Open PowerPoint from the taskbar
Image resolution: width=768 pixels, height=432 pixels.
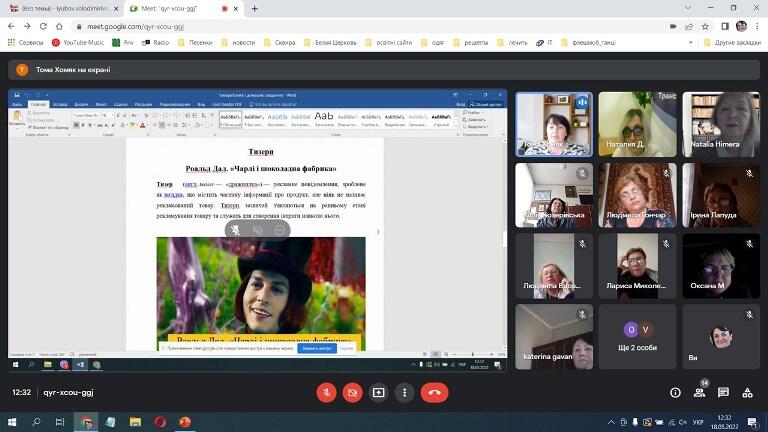pyautogui.click(x=185, y=422)
